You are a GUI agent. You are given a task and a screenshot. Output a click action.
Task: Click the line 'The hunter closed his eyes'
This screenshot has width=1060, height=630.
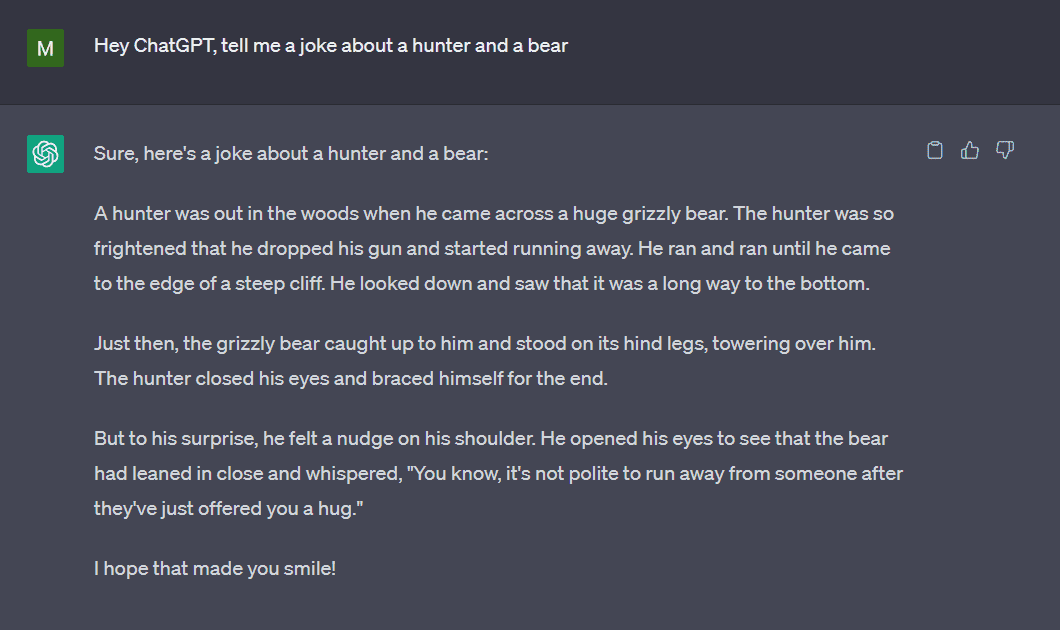[x=351, y=379]
